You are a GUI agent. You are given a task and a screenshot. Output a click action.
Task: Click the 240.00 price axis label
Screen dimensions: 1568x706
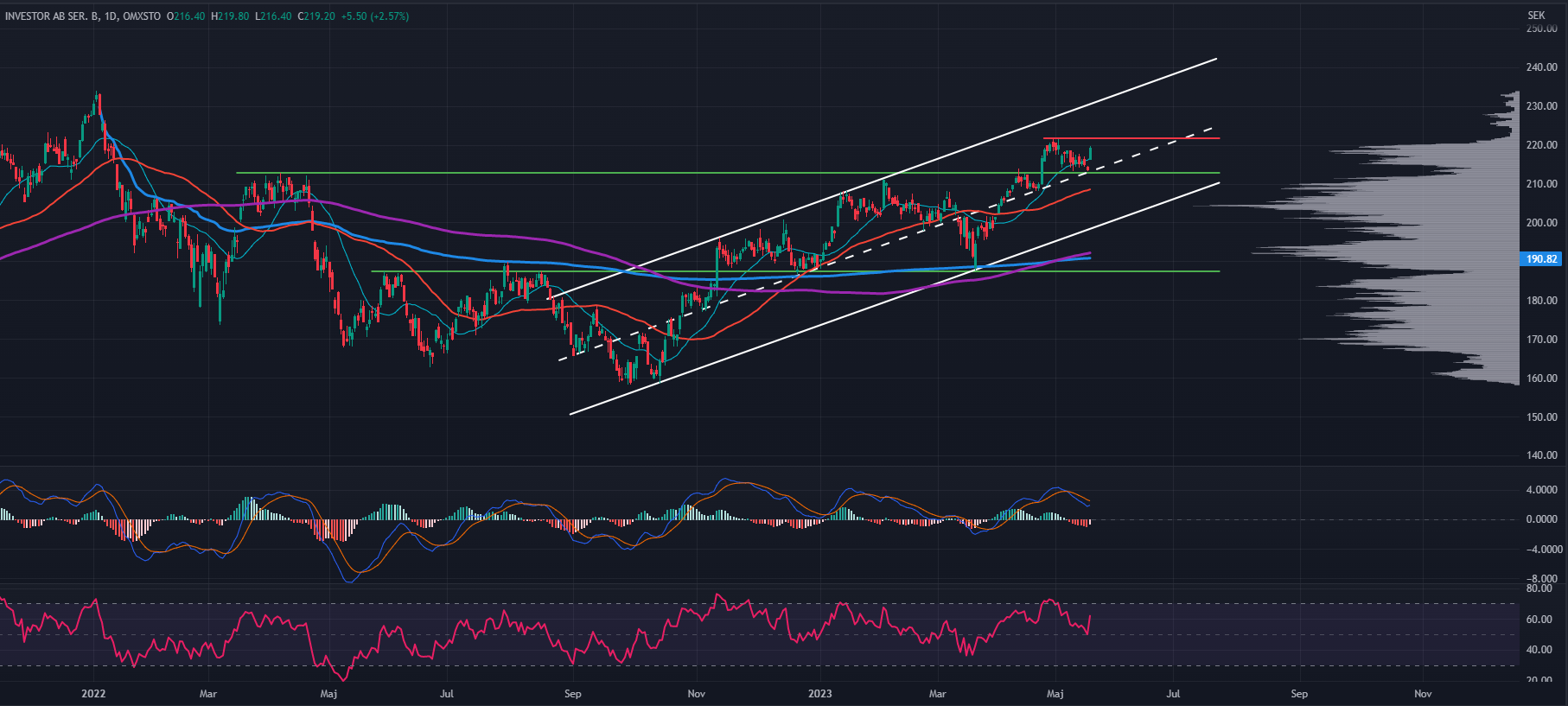tap(1541, 67)
